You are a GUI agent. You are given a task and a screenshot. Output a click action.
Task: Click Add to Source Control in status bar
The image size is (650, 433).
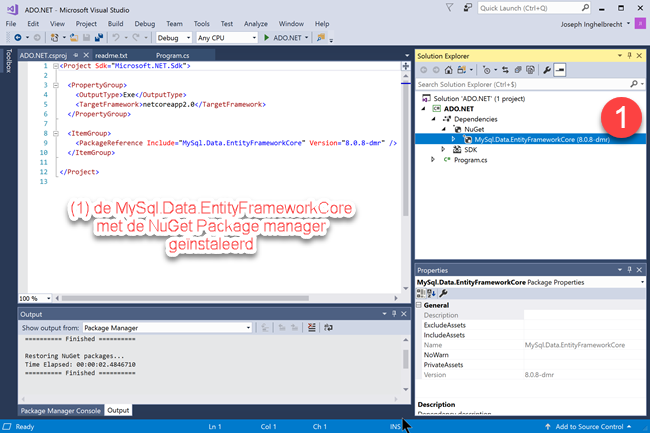click(588, 426)
